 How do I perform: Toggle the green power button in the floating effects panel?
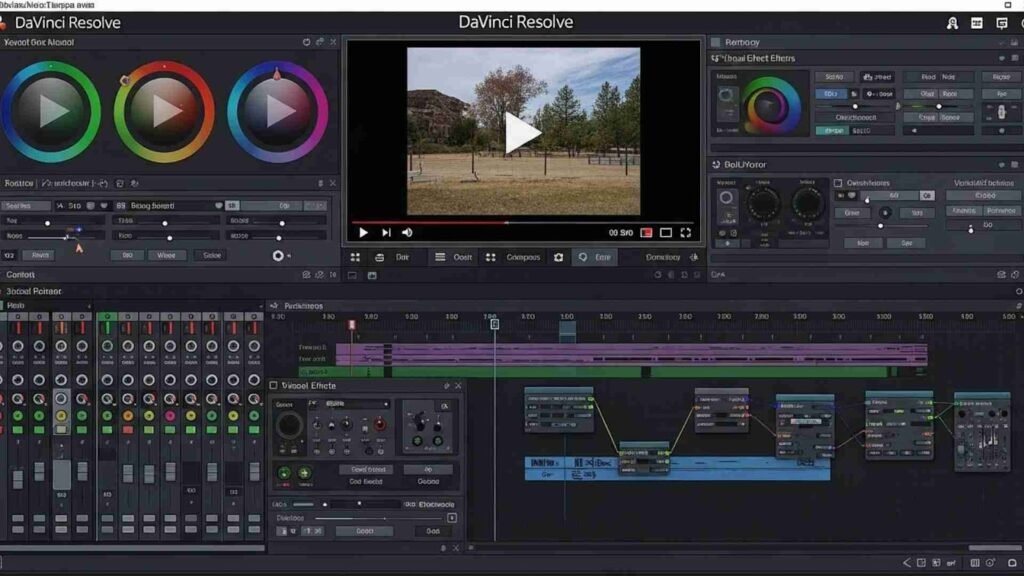(x=284, y=473)
